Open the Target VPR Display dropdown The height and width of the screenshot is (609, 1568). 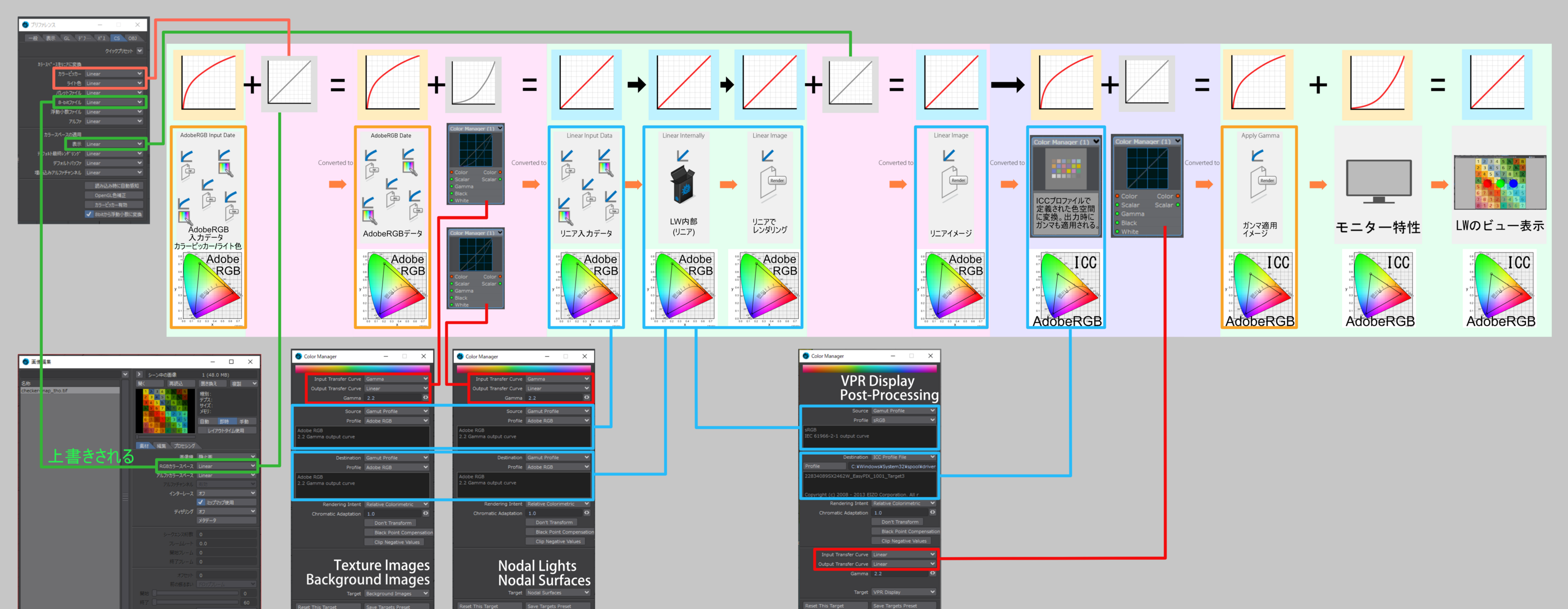coord(903,592)
